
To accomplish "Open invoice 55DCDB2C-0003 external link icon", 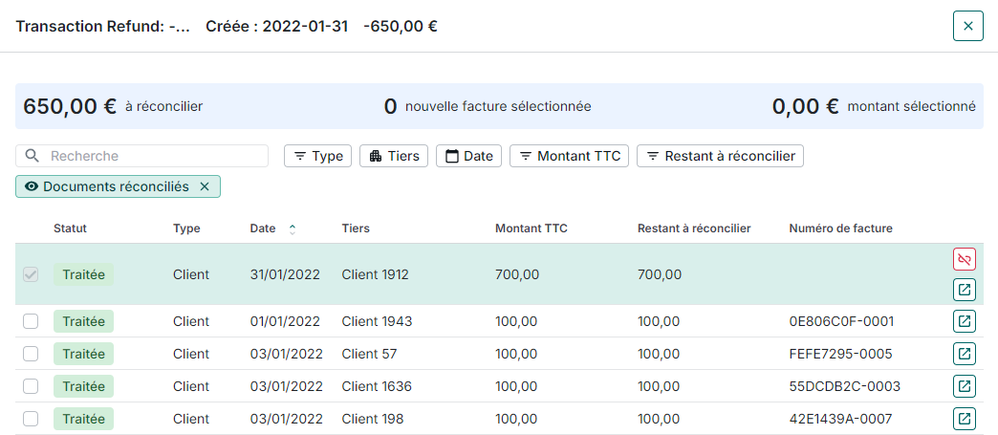I will click(x=964, y=386).
